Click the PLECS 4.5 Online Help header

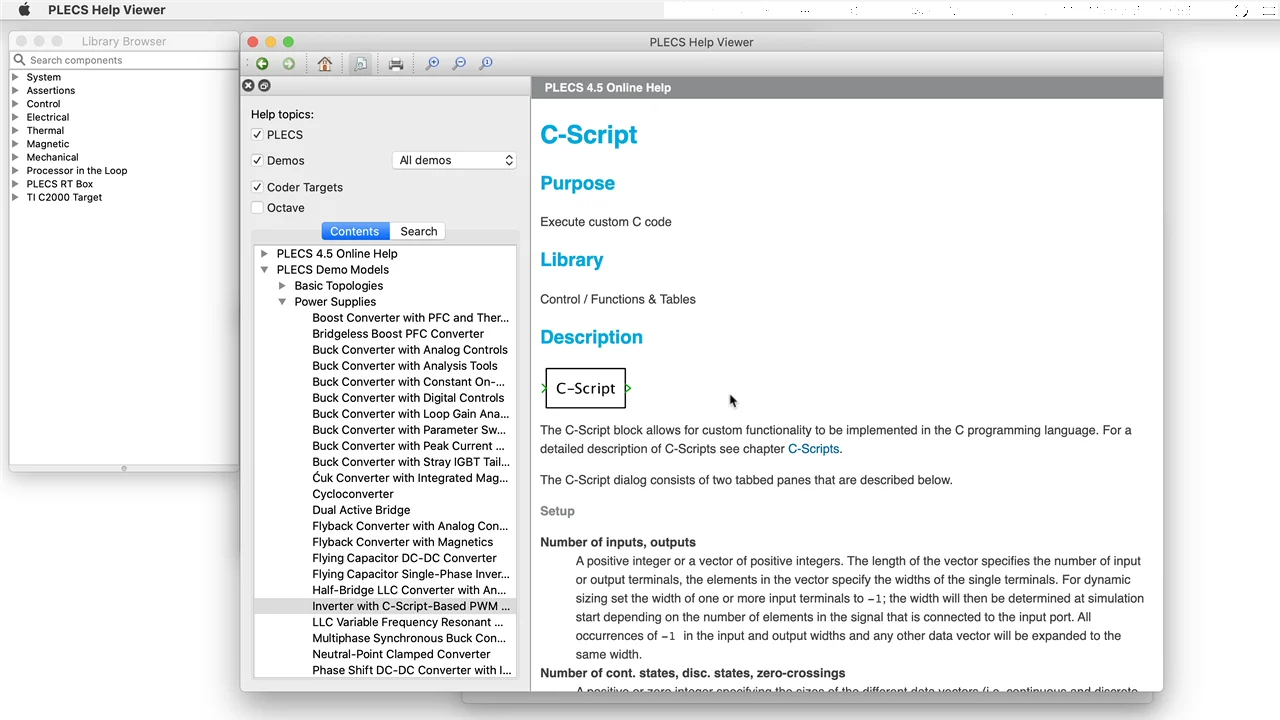point(608,88)
